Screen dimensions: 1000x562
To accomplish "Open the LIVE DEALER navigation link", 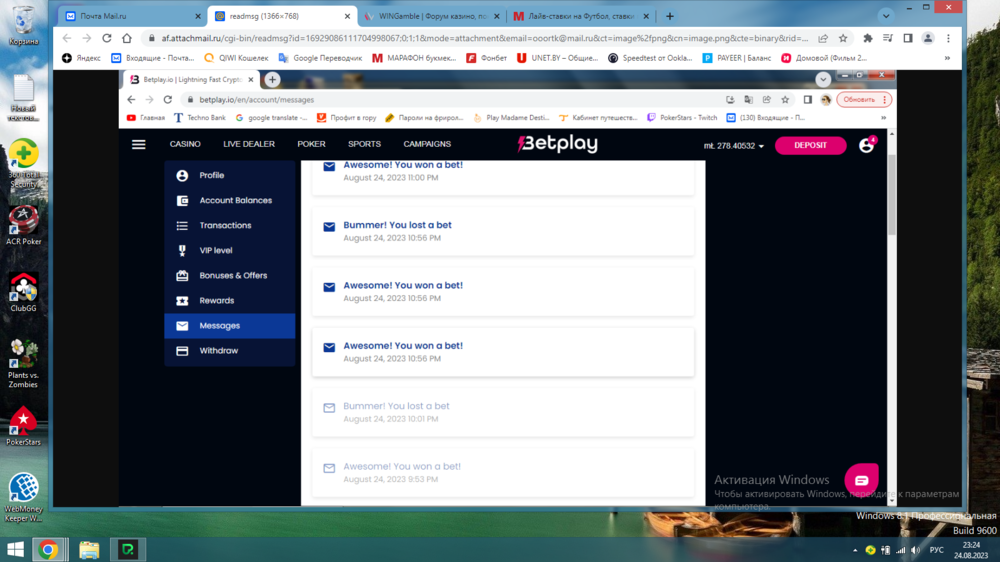I will (x=248, y=145).
